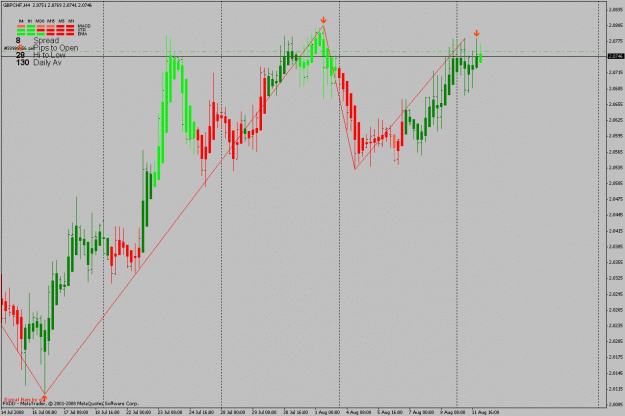Click the STR signal bar under M5
Image resolution: width=625 pixels, height=416 pixels.
tap(60, 30)
